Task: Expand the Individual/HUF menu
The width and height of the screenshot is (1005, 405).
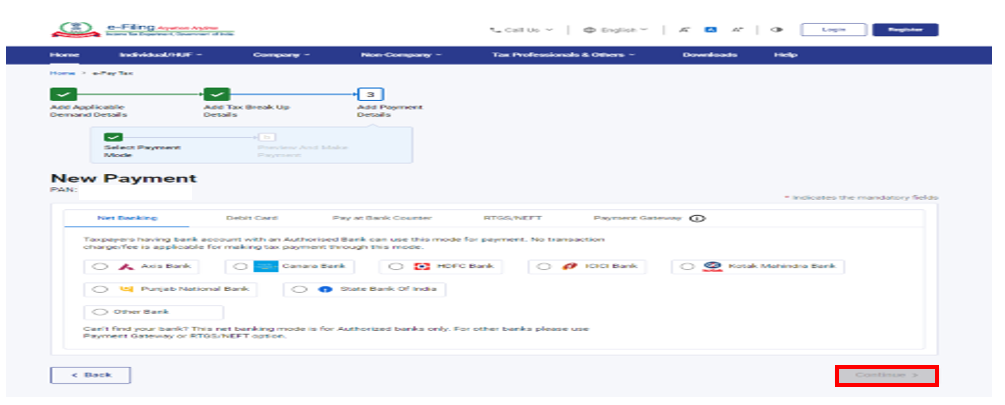Action: pos(160,54)
